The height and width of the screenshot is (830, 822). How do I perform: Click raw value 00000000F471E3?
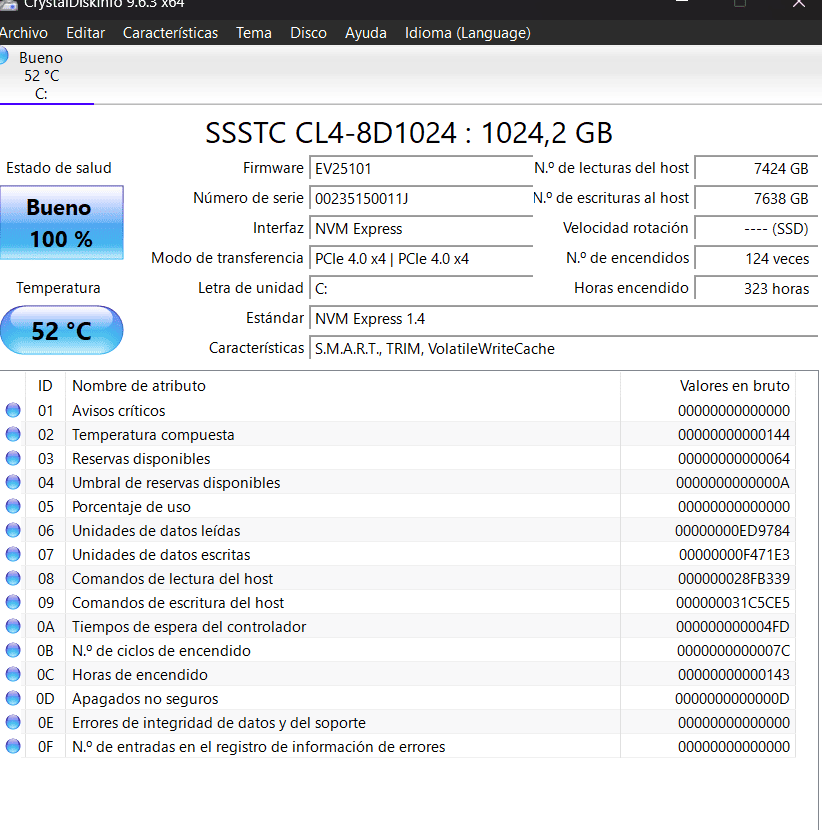click(734, 554)
